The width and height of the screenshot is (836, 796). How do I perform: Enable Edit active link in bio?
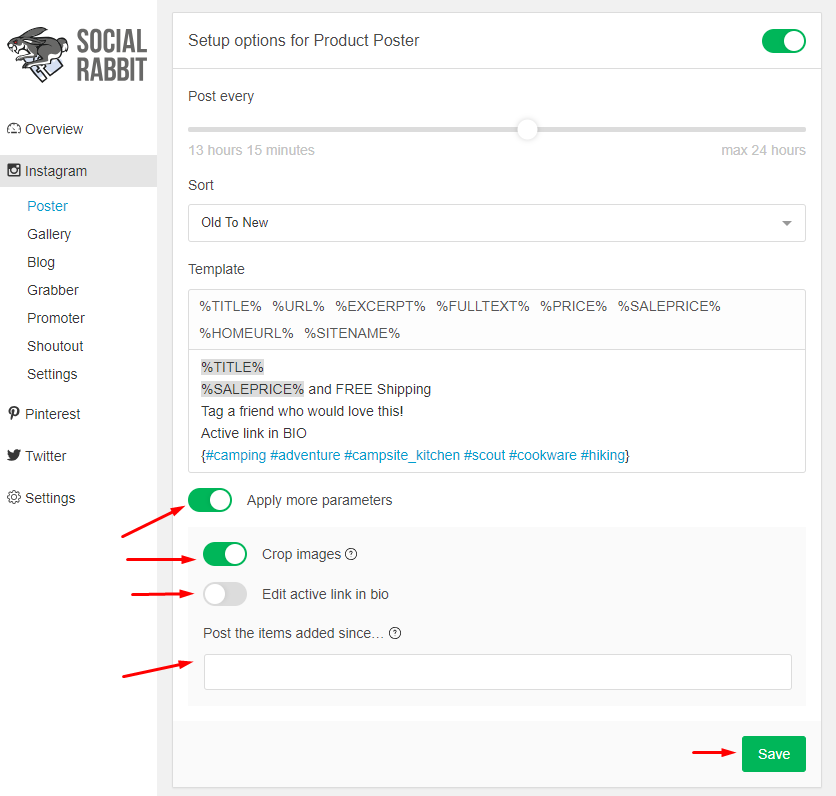[x=225, y=594]
